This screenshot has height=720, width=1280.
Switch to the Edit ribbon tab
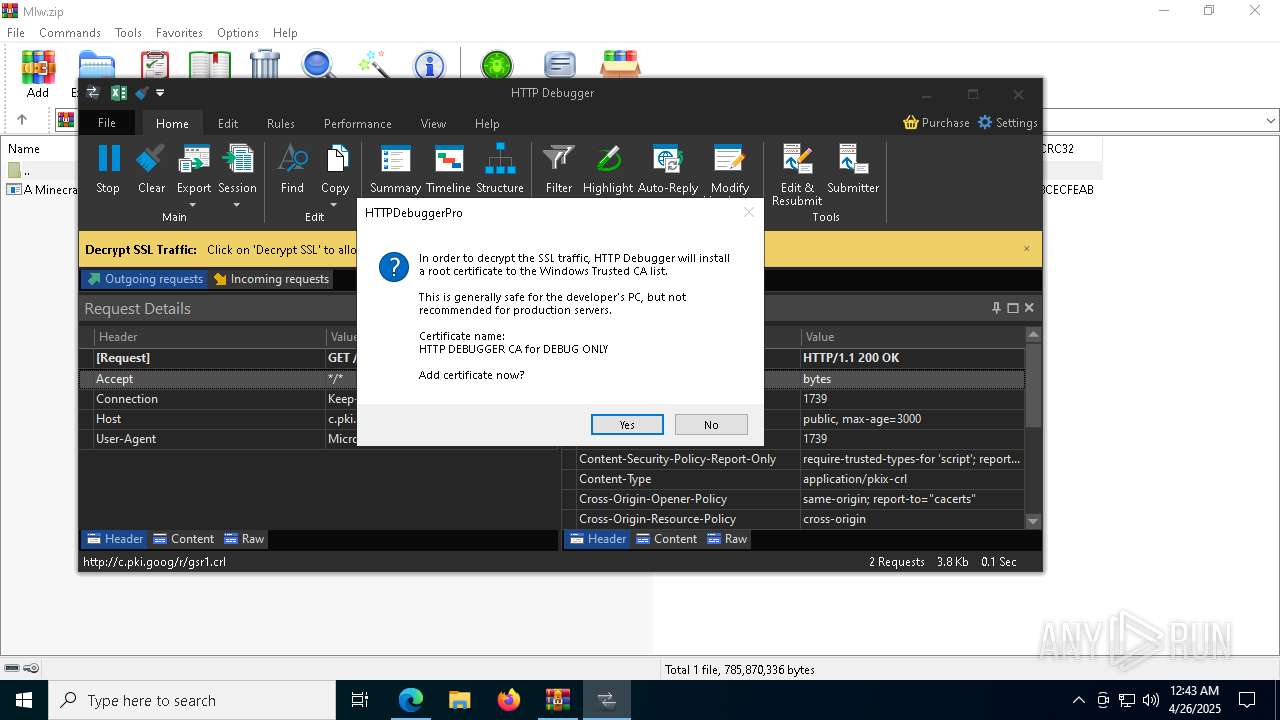(x=228, y=123)
